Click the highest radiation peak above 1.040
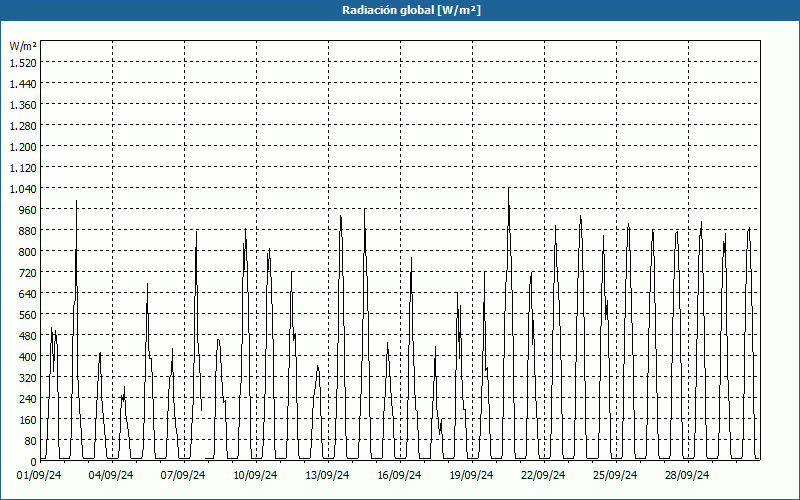Image resolution: width=800 pixels, height=500 pixels. click(x=508, y=189)
